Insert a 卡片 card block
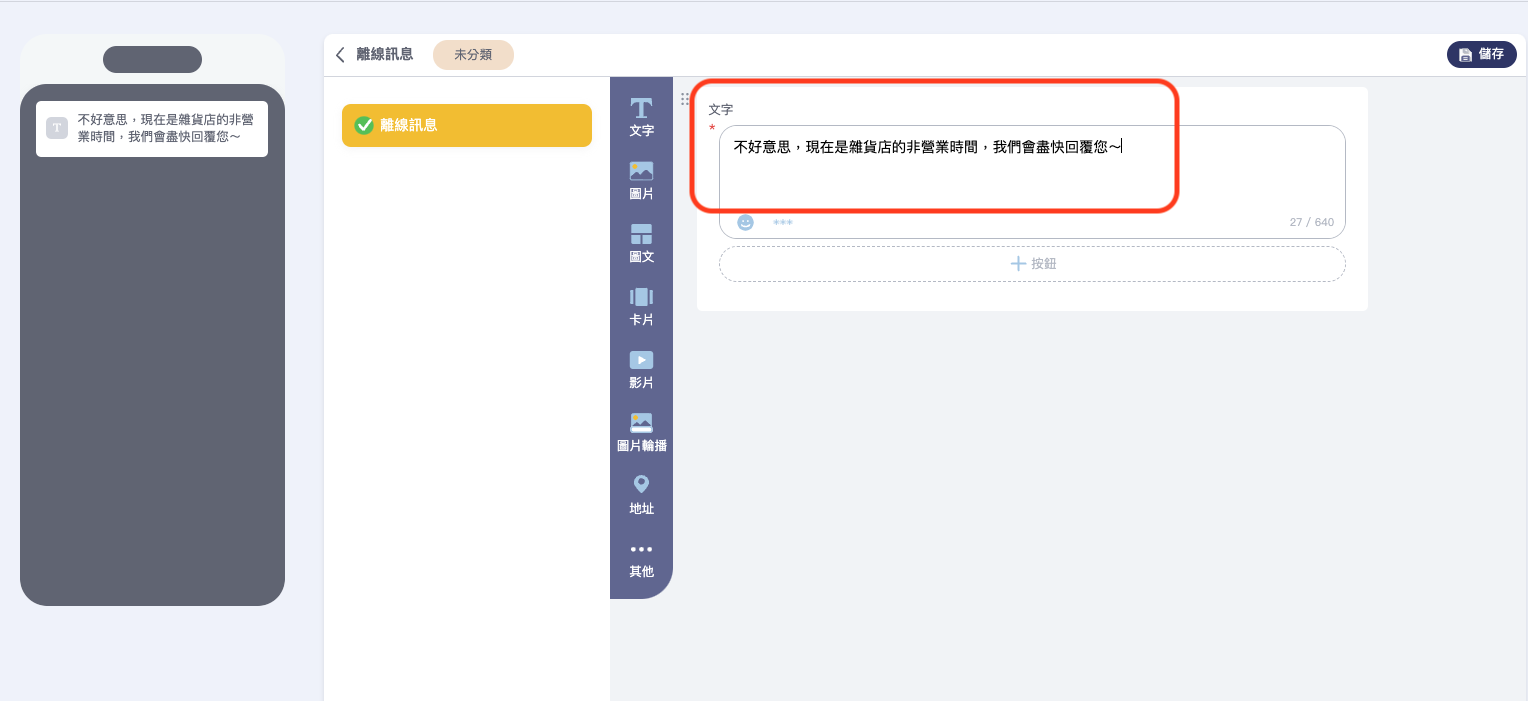This screenshot has width=1528, height=701. tap(641, 306)
